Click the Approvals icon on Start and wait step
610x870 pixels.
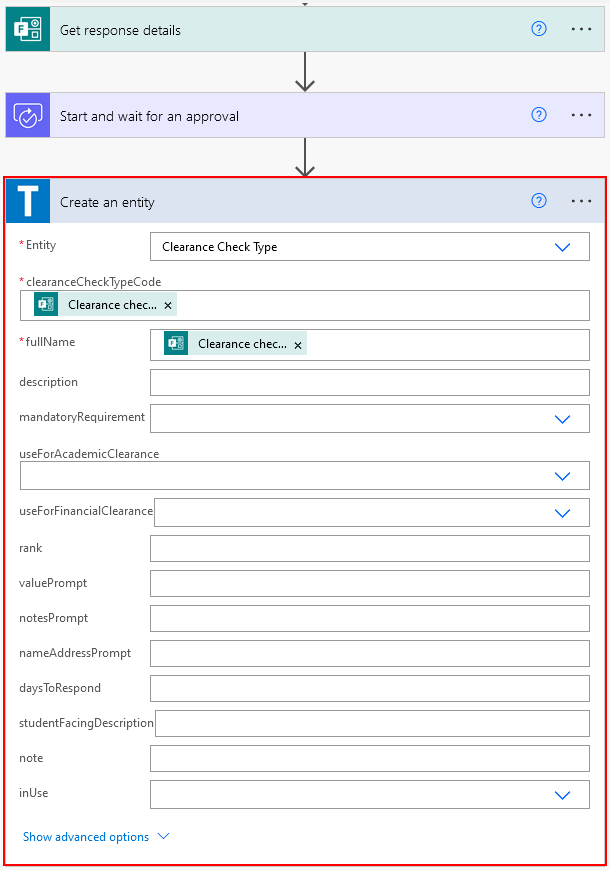(x=28, y=115)
